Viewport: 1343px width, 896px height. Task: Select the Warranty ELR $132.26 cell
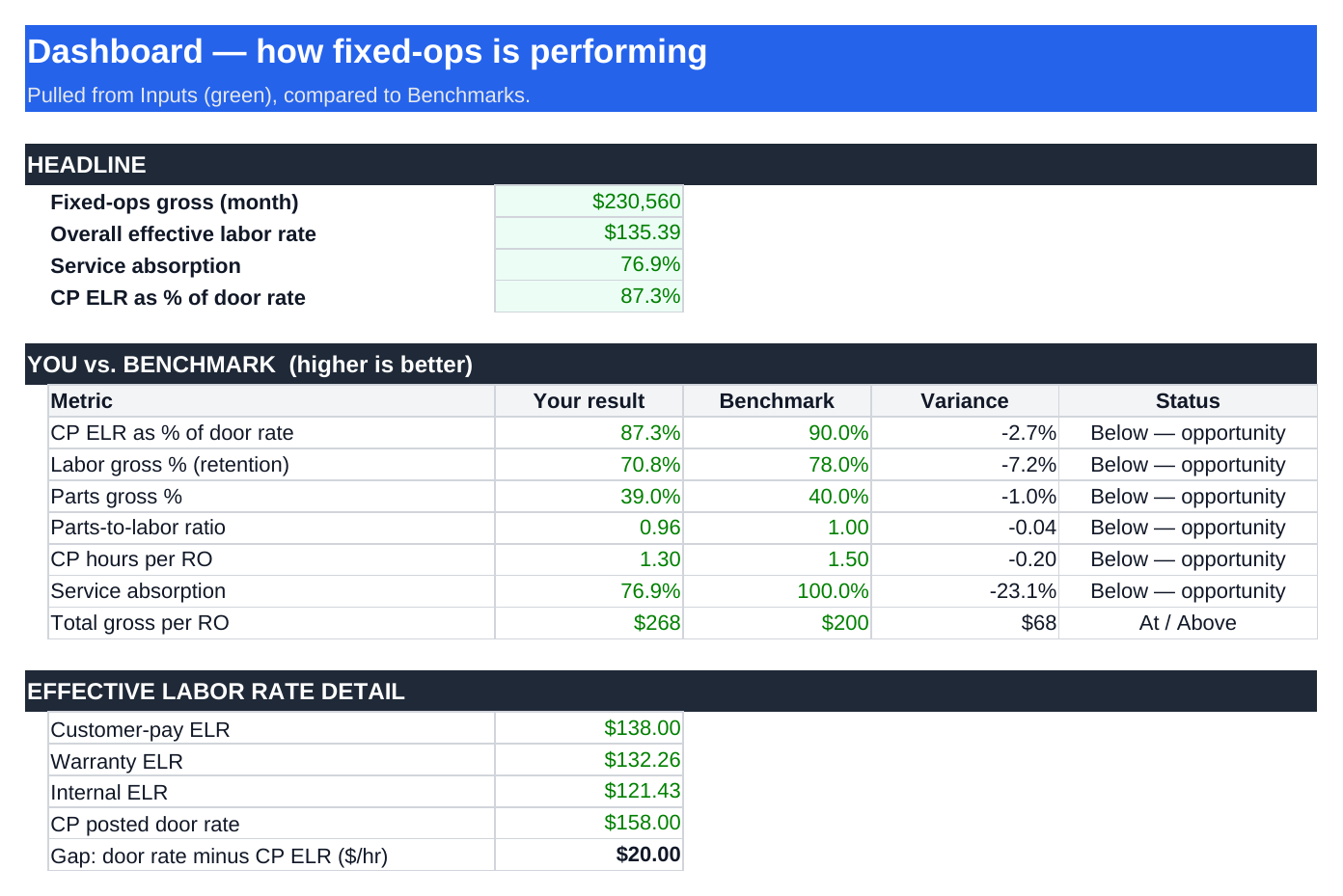[589, 760]
